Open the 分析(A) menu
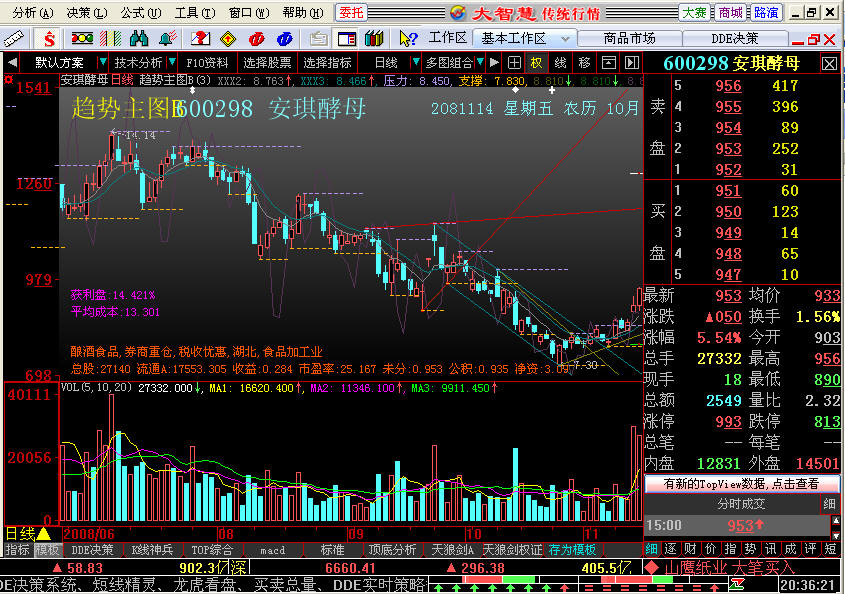 32,12
